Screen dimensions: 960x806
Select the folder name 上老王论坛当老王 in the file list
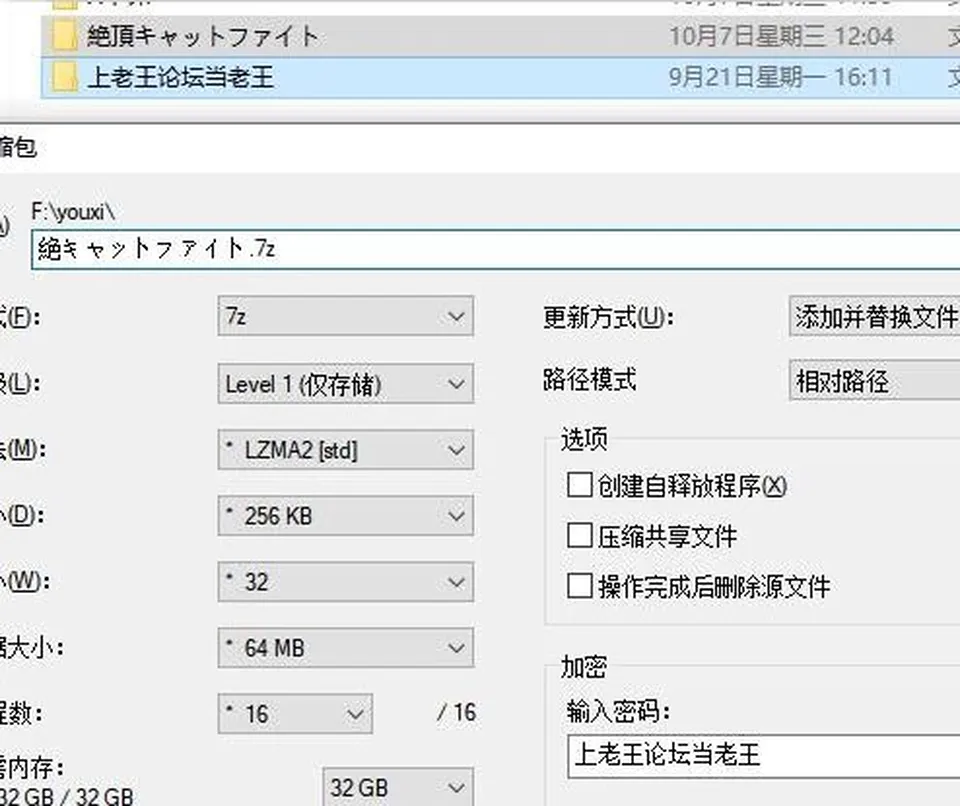click(x=181, y=77)
